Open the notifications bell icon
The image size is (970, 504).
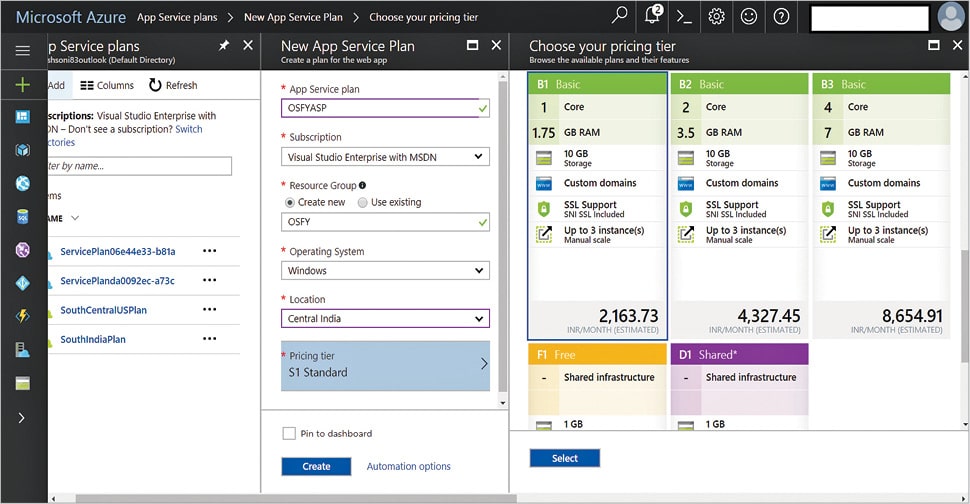(652, 16)
